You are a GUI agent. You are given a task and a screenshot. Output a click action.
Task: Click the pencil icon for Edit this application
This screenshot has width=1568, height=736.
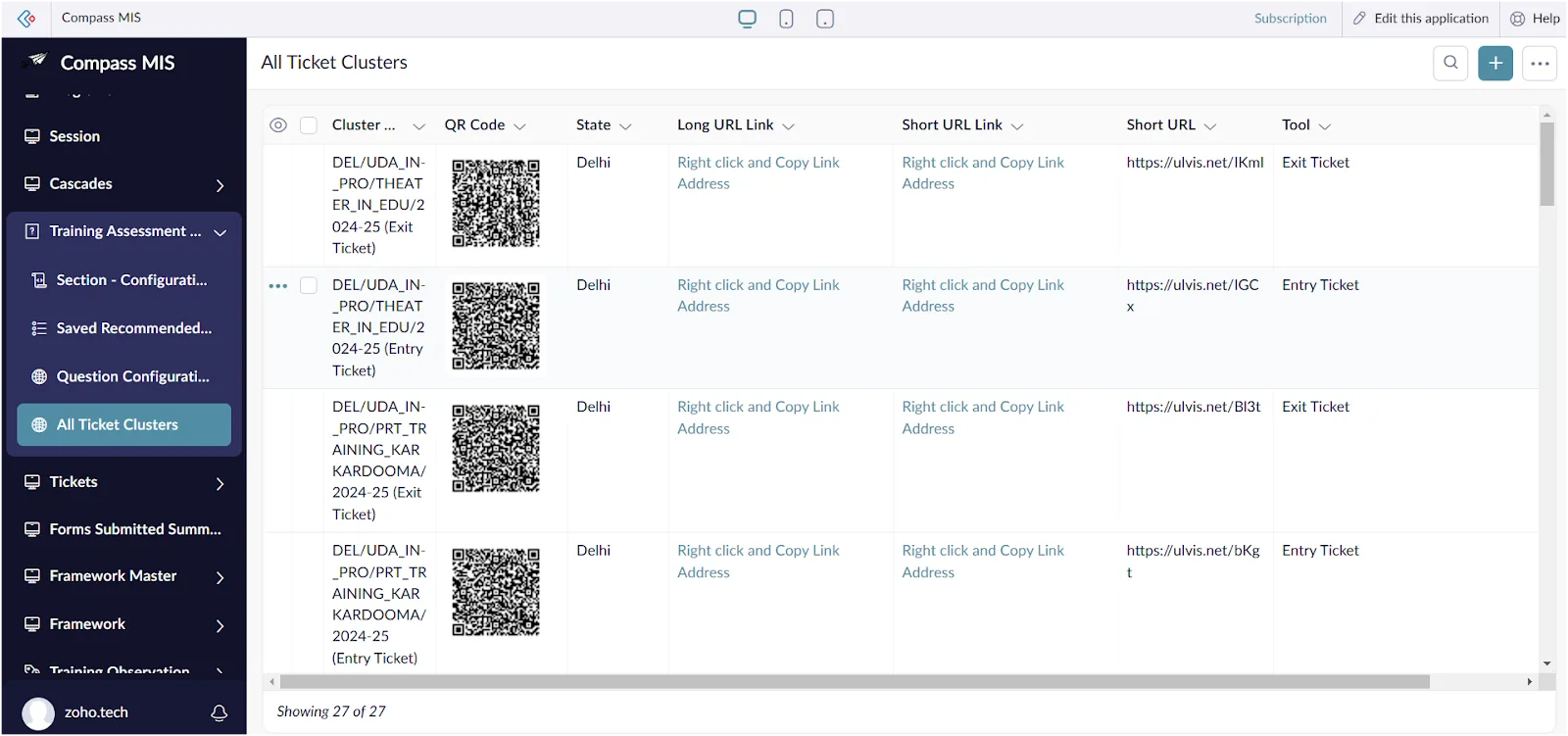pos(1359,19)
